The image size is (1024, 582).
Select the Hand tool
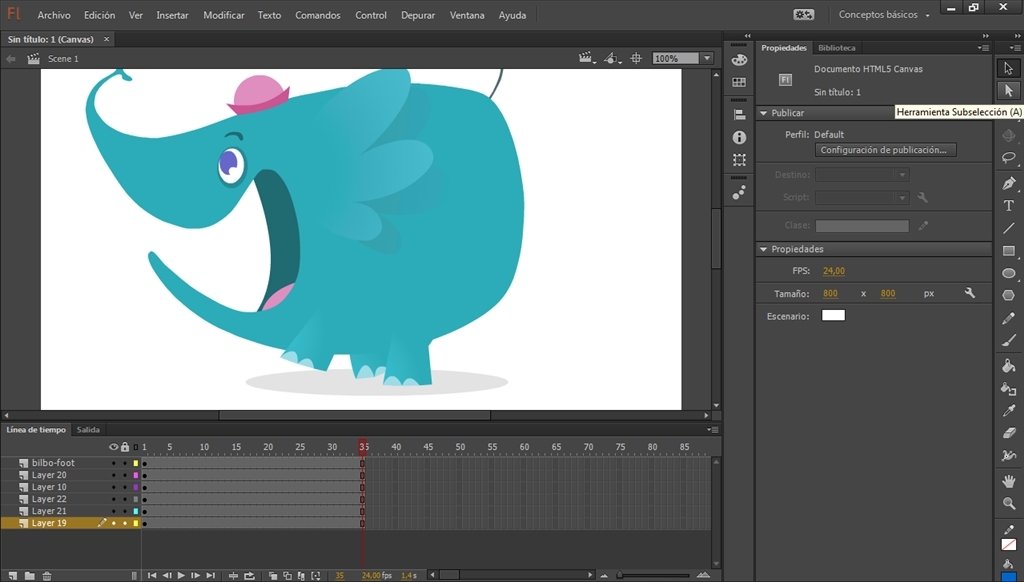(1008, 481)
